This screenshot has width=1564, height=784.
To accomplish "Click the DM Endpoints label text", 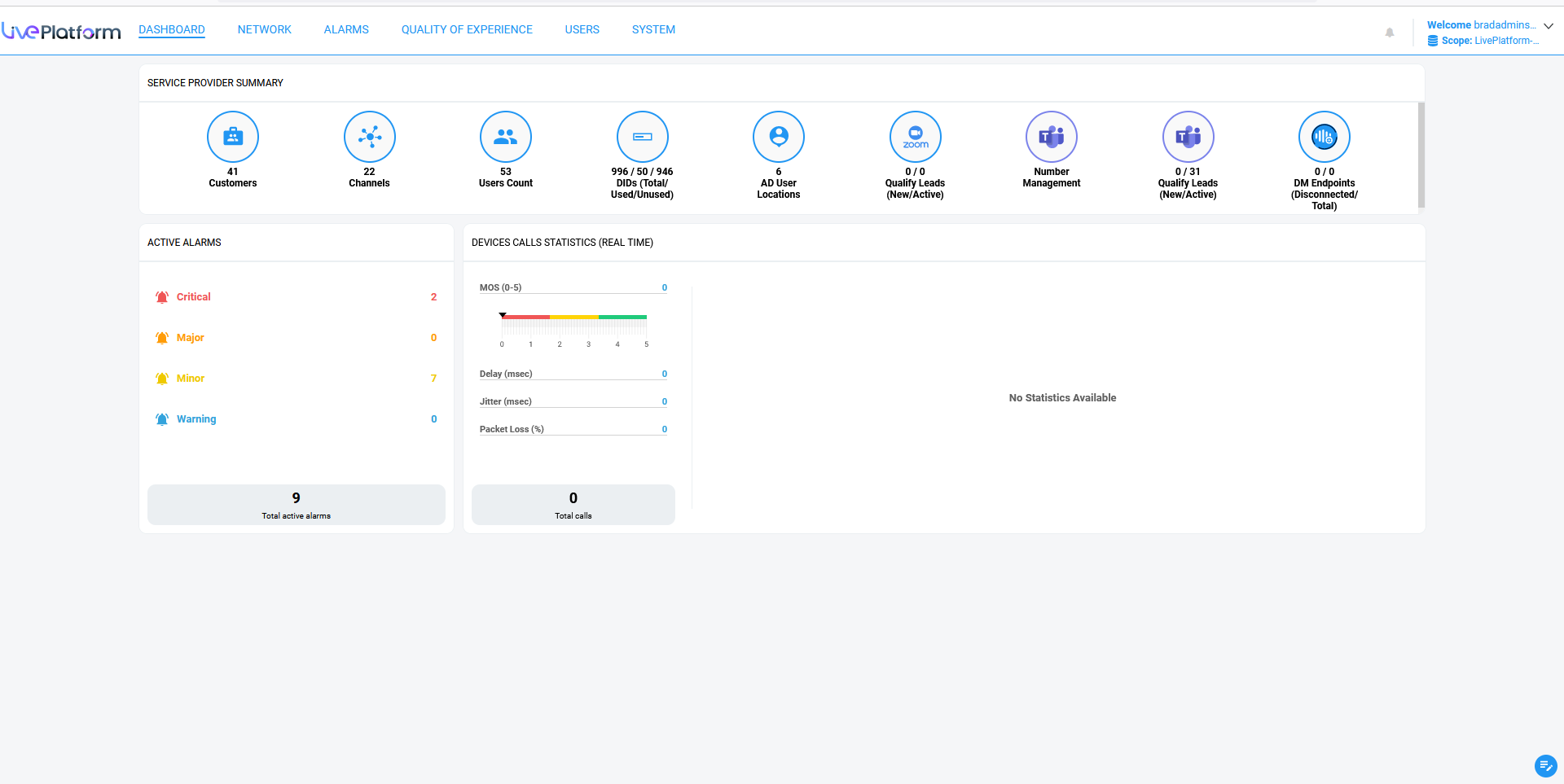I will (1325, 195).
